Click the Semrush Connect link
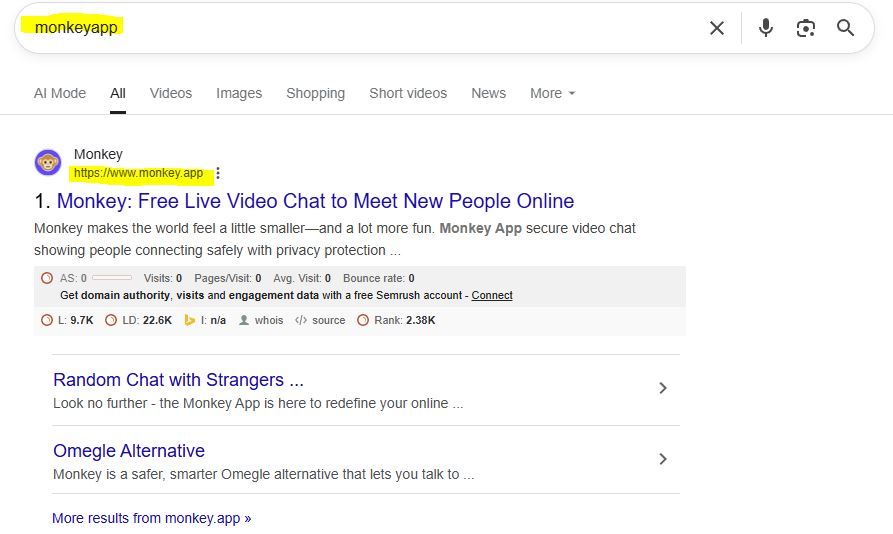This screenshot has width=893, height=534. point(492,295)
